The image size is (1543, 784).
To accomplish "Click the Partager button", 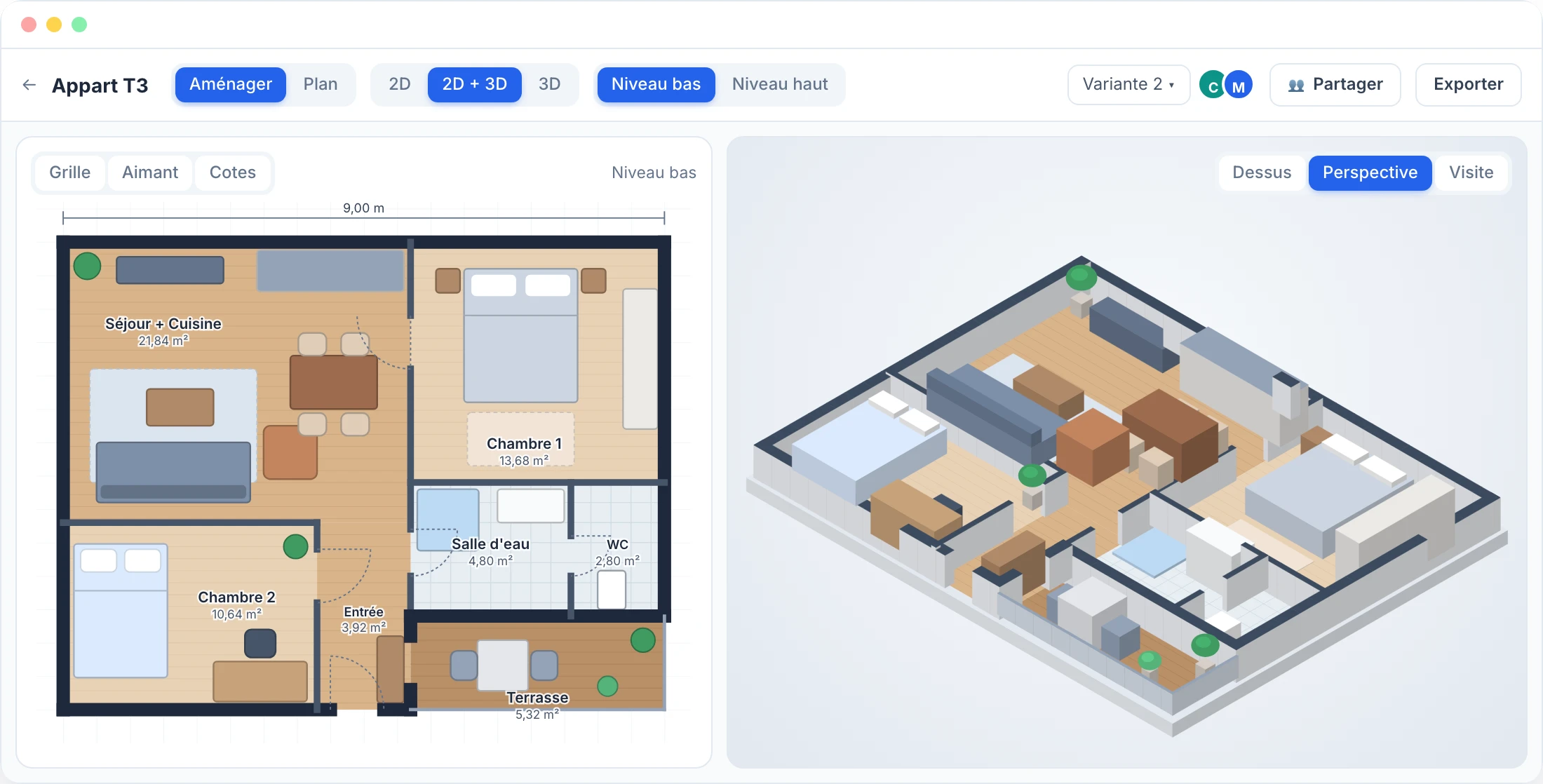I will tap(1335, 85).
